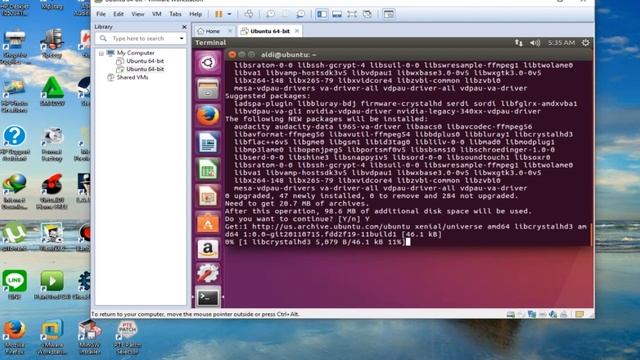Select the Ubuntu 64-bit tab

pos(270,31)
